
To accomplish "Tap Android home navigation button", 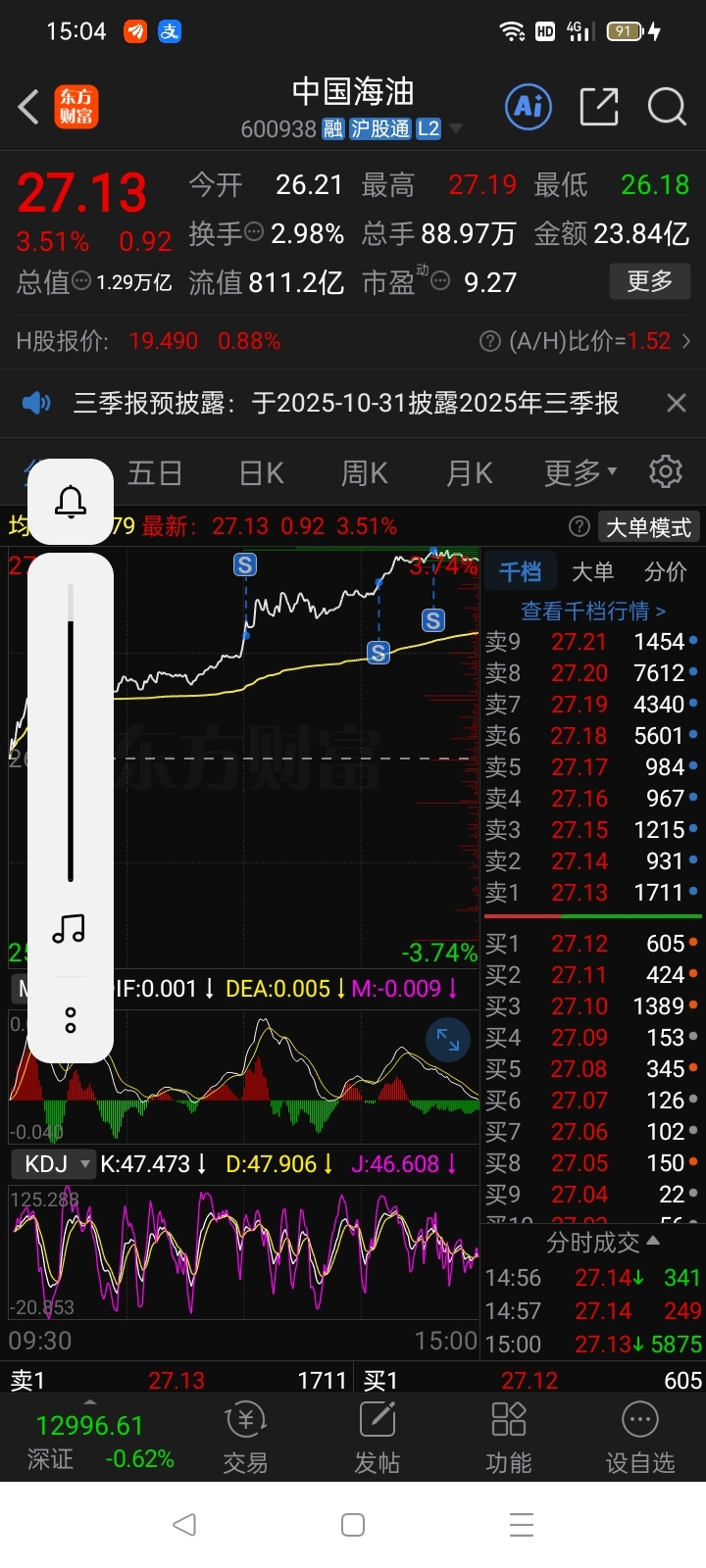I will (x=353, y=1525).
